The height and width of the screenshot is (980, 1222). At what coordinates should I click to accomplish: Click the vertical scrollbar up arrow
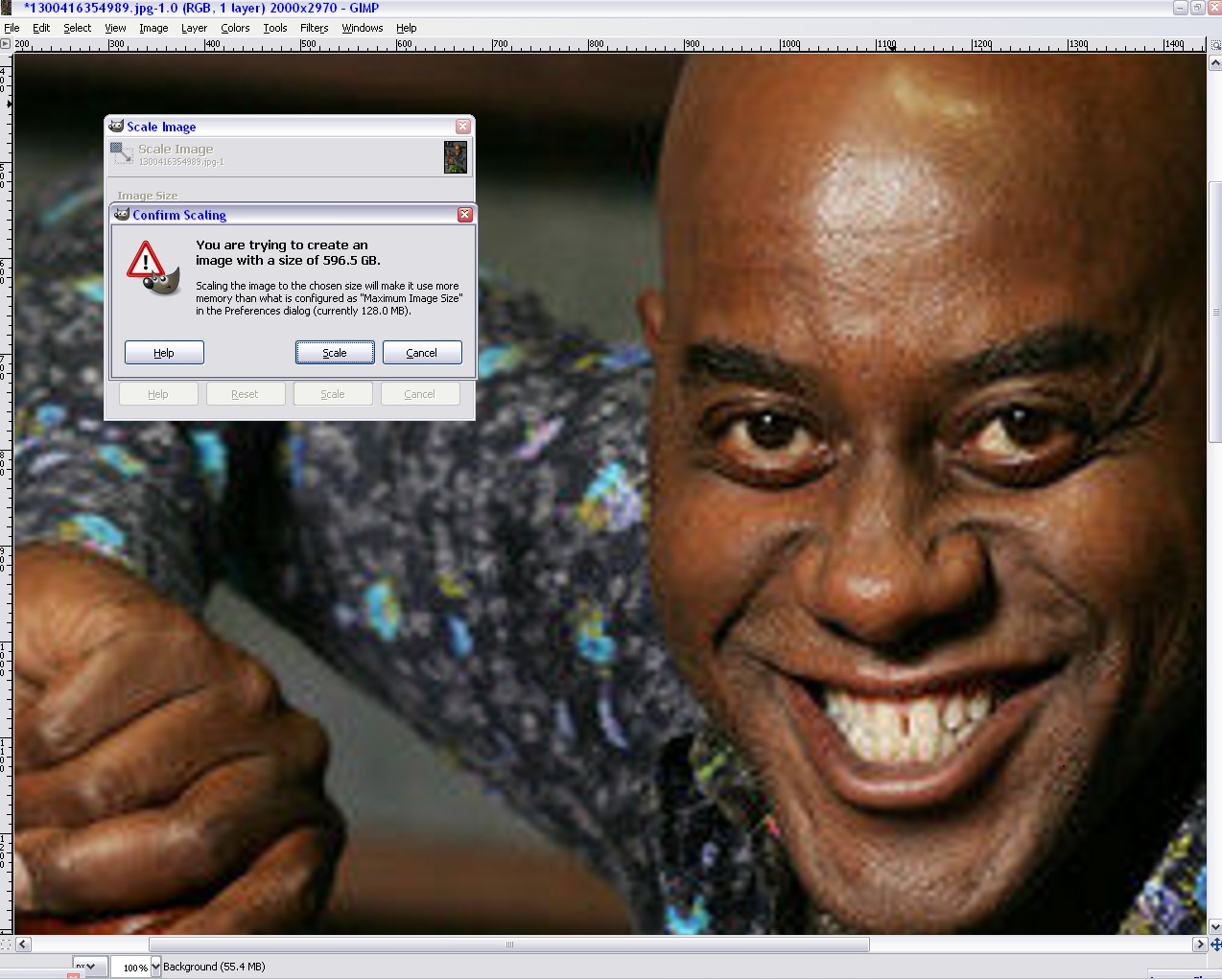[1214, 63]
